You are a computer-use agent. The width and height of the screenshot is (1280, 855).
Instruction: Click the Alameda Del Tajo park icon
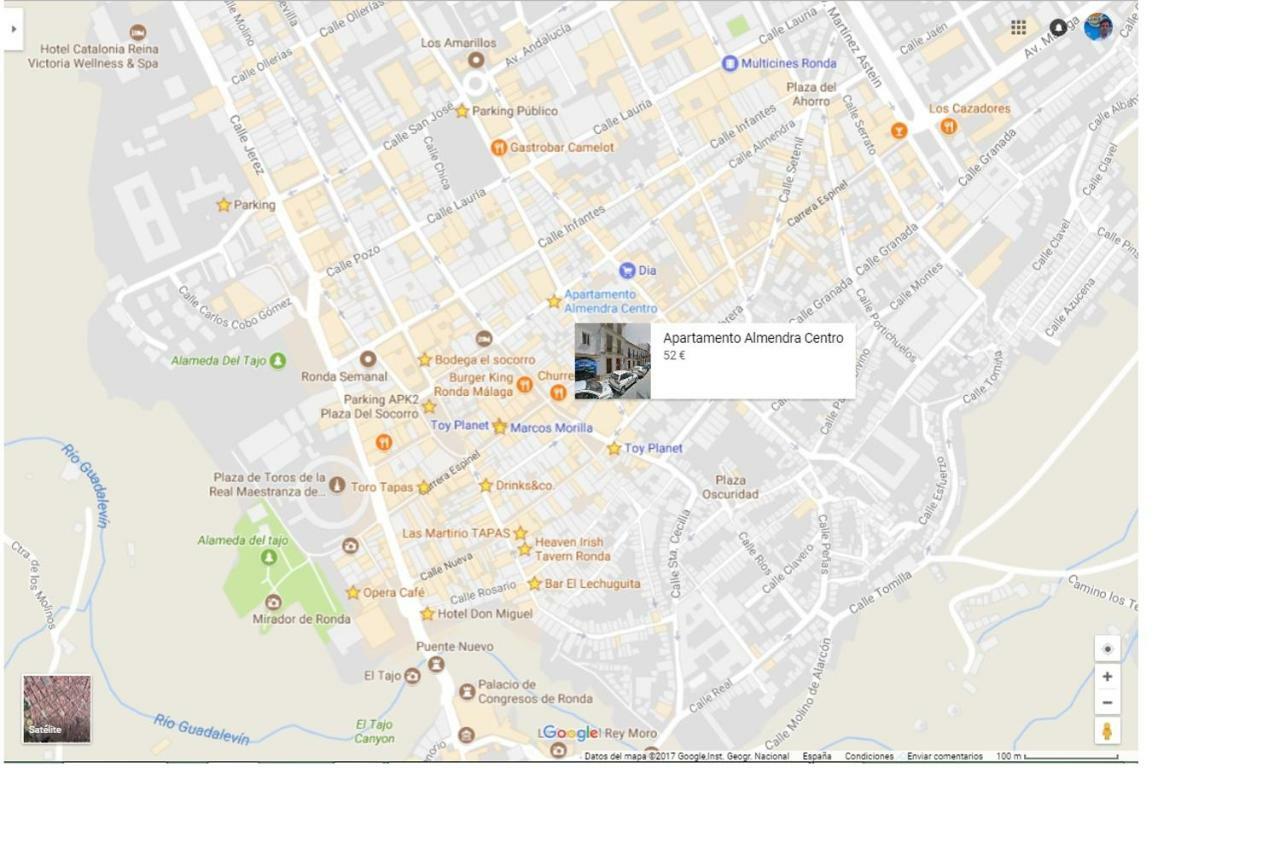tap(278, 360)
